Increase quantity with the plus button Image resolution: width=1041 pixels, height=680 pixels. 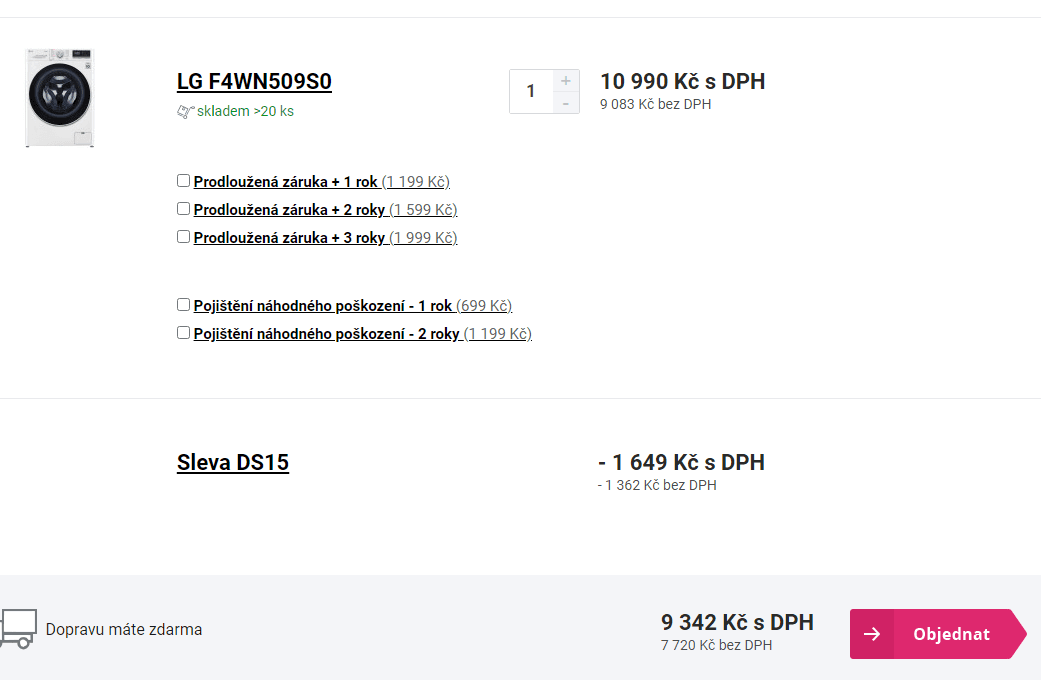click(x=566, y=80)
